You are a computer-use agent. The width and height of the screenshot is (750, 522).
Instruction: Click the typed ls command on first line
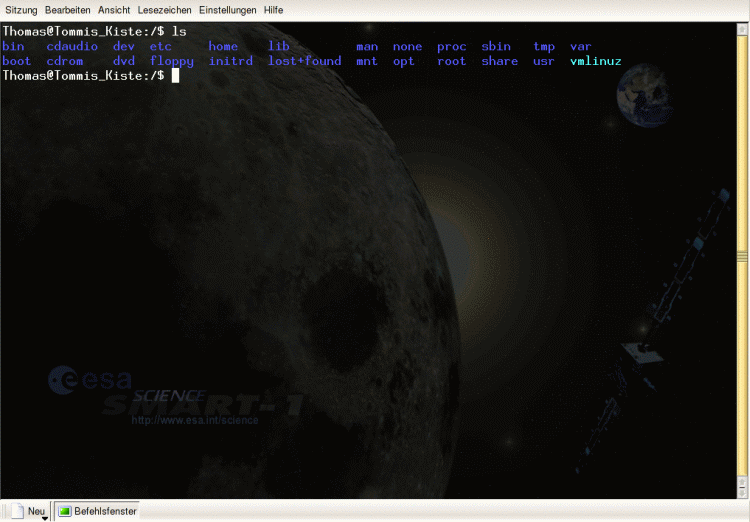(179, 32)
